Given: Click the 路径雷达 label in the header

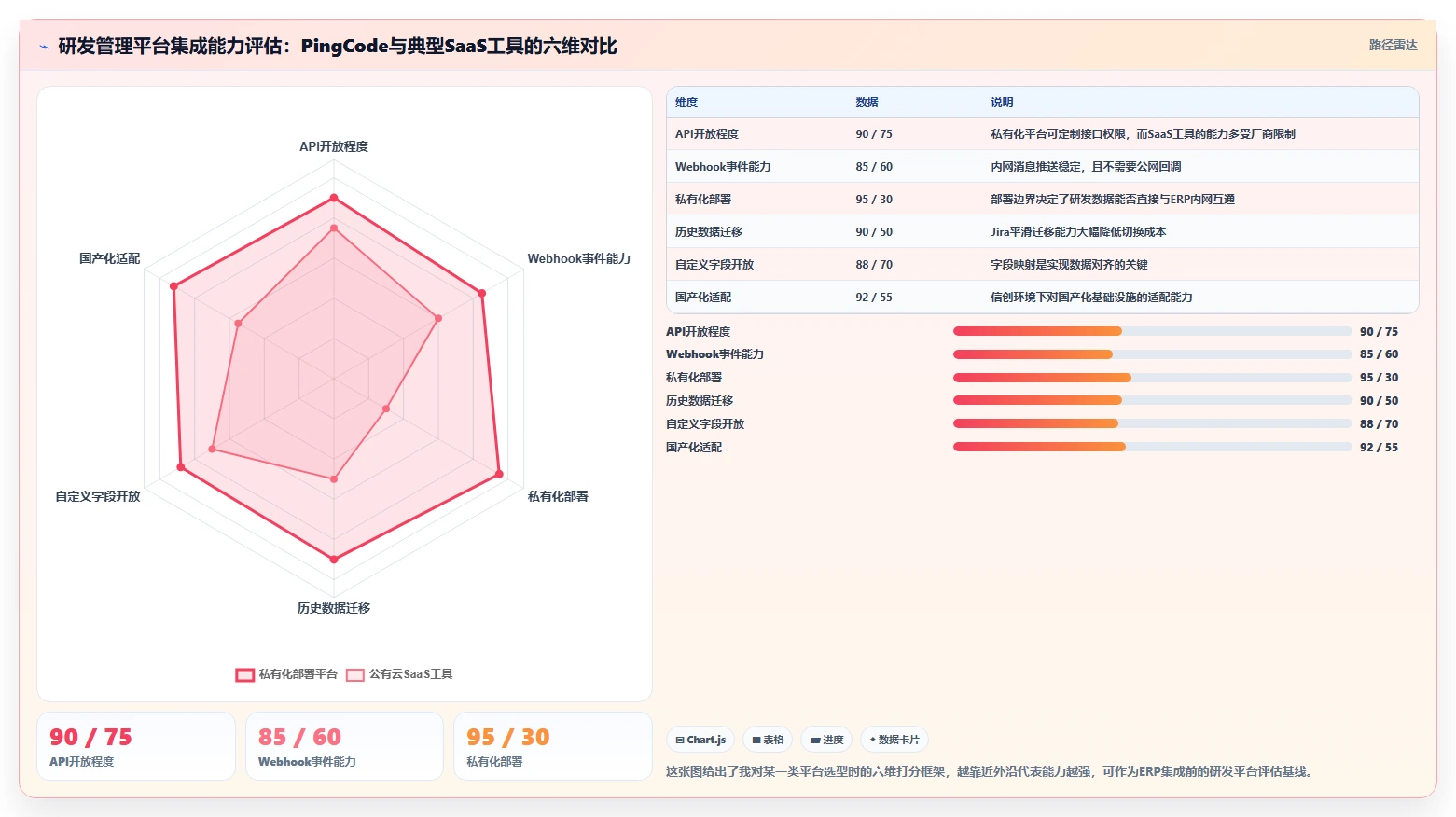Looking at the screenshot, I should pyautogui.click(x=1393, y=45).
